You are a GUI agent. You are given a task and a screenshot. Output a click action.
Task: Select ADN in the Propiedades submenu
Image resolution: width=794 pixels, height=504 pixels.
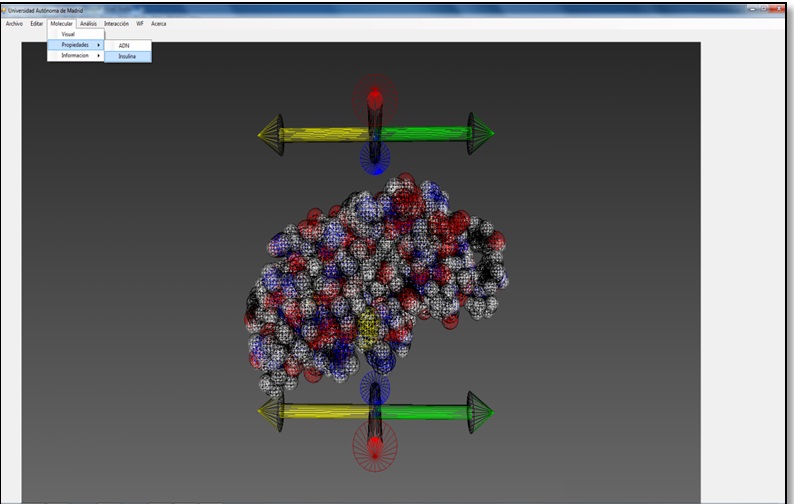(x=128, y=46)
